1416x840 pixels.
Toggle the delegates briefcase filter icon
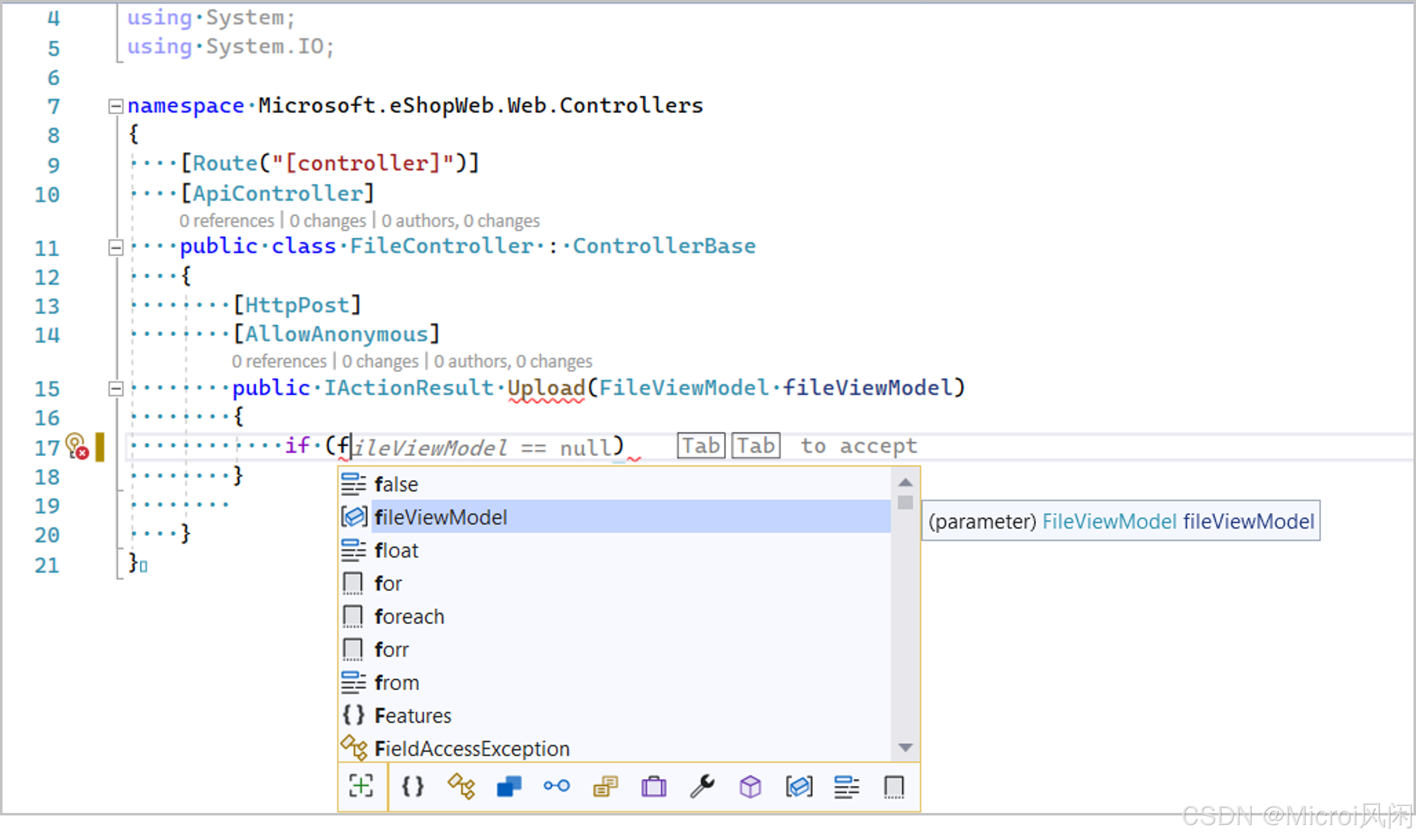(654, 786)
